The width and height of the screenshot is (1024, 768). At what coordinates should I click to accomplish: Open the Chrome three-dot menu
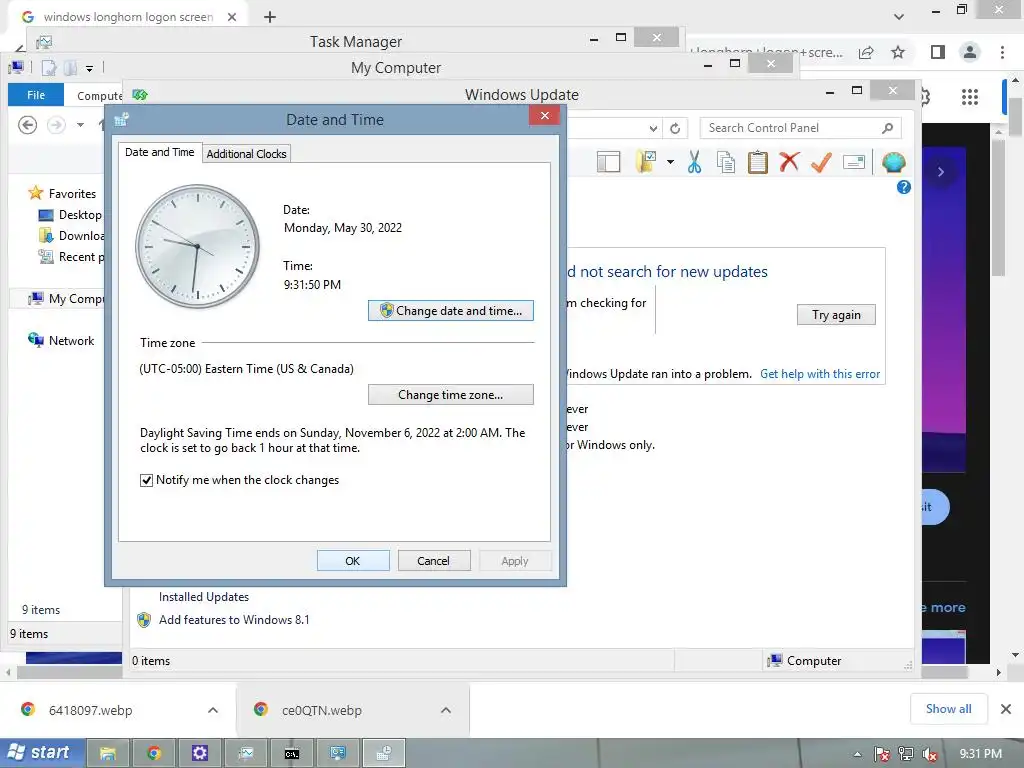coord(1002,52)
